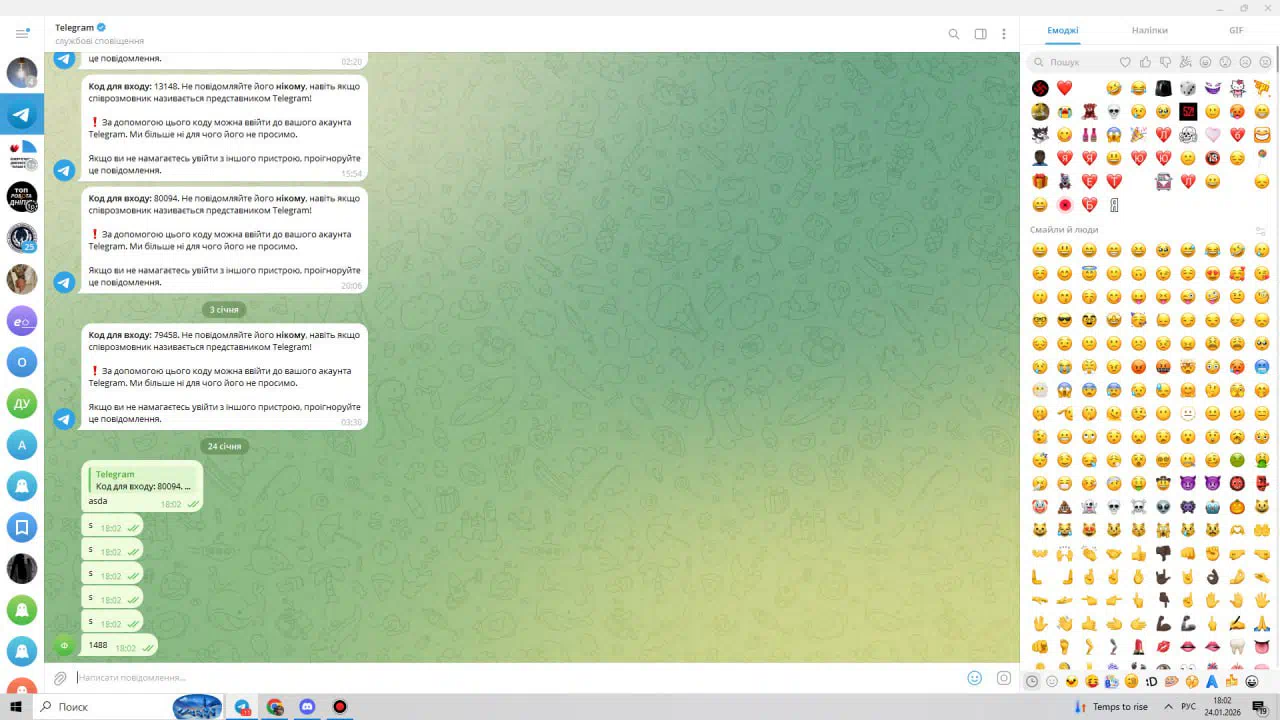Jump to recent emoji clock section

coord(1032,681)
